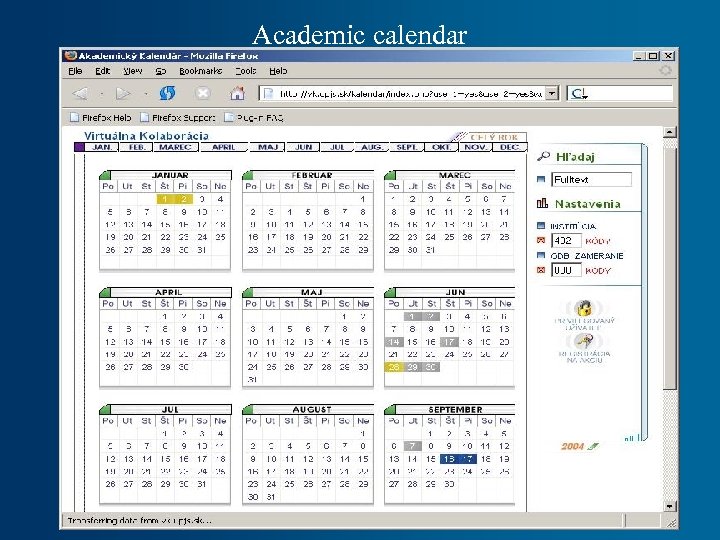Open the Back button history dropdown arrow

pos(101,94)
